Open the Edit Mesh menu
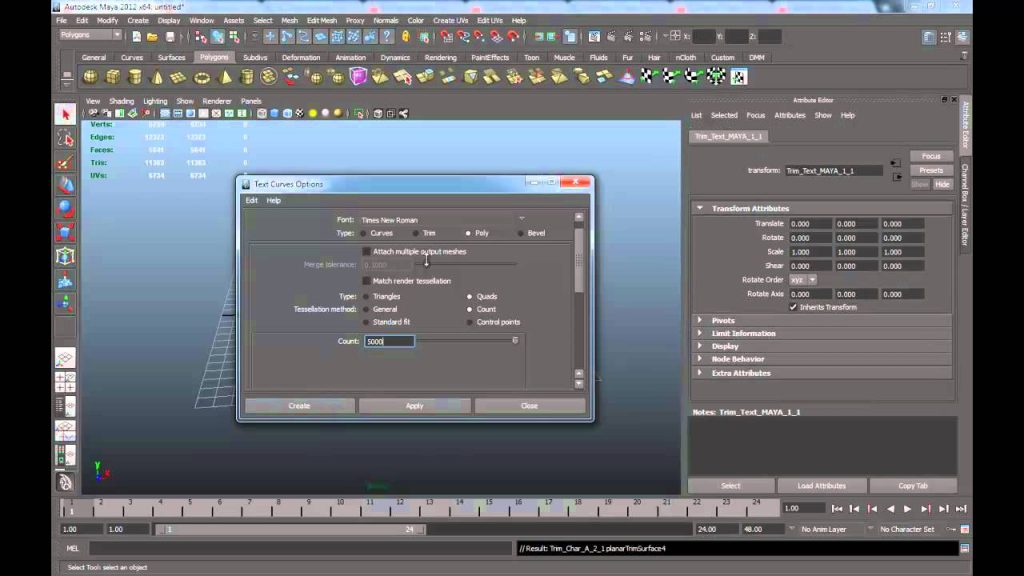The height and width of the screenshot is (576, 1024). coord(322,20)
